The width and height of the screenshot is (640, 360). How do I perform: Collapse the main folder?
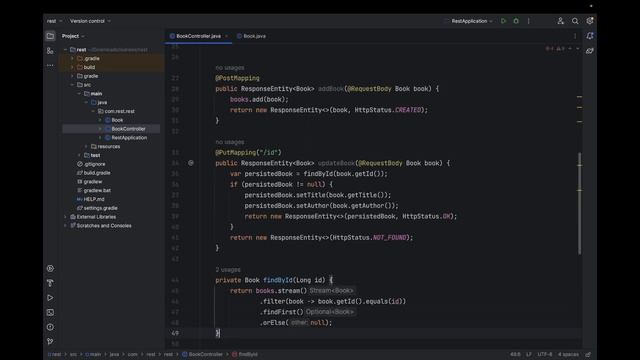(79, 93)
